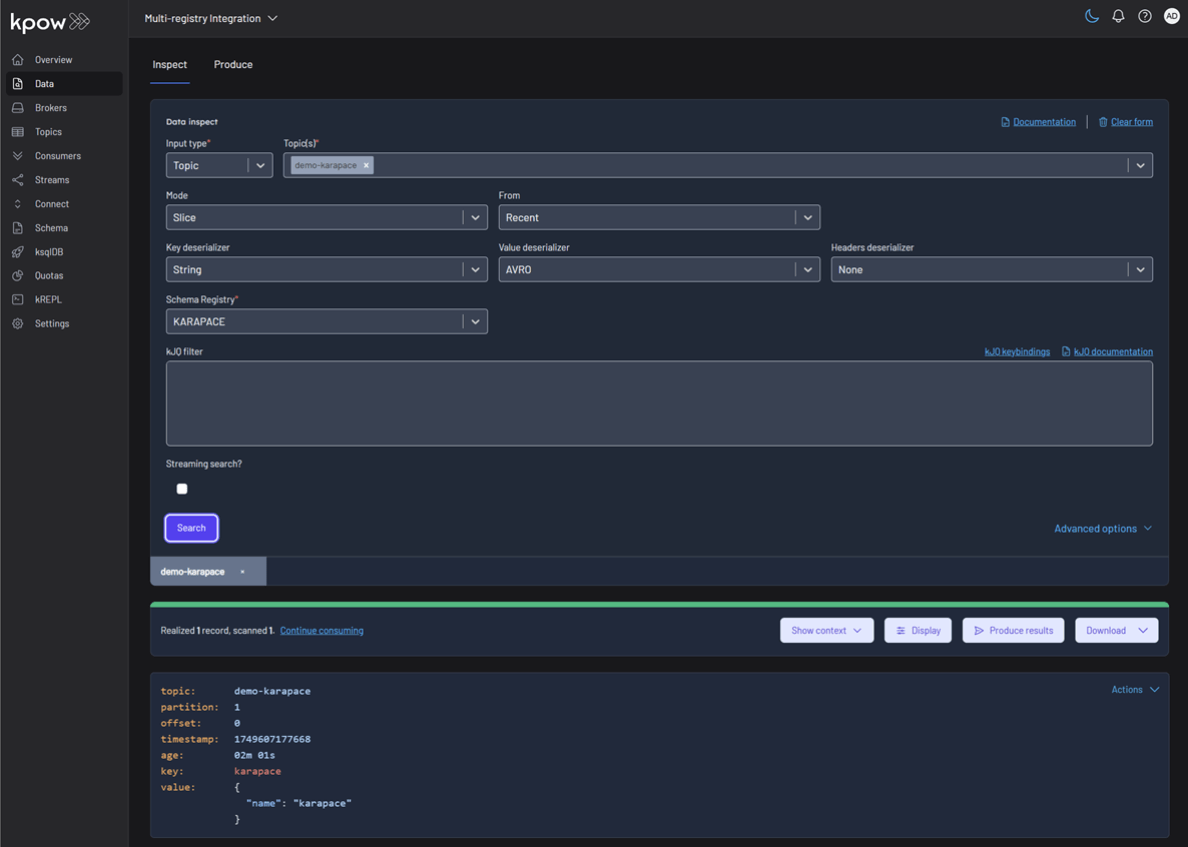The width and height of the screenshot is (1188, 847).
Task: Remove the demo-karapace topic tag
Action: click(x=366, y=165)
